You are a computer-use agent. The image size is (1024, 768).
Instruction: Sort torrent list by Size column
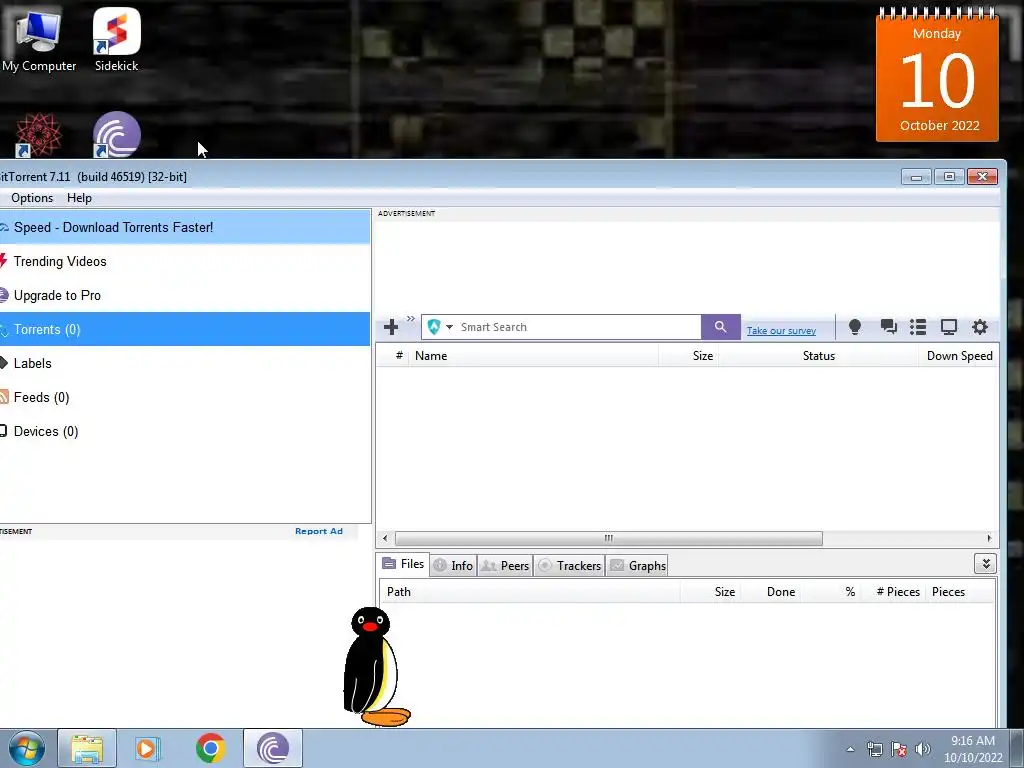click(x=688, y=356)
